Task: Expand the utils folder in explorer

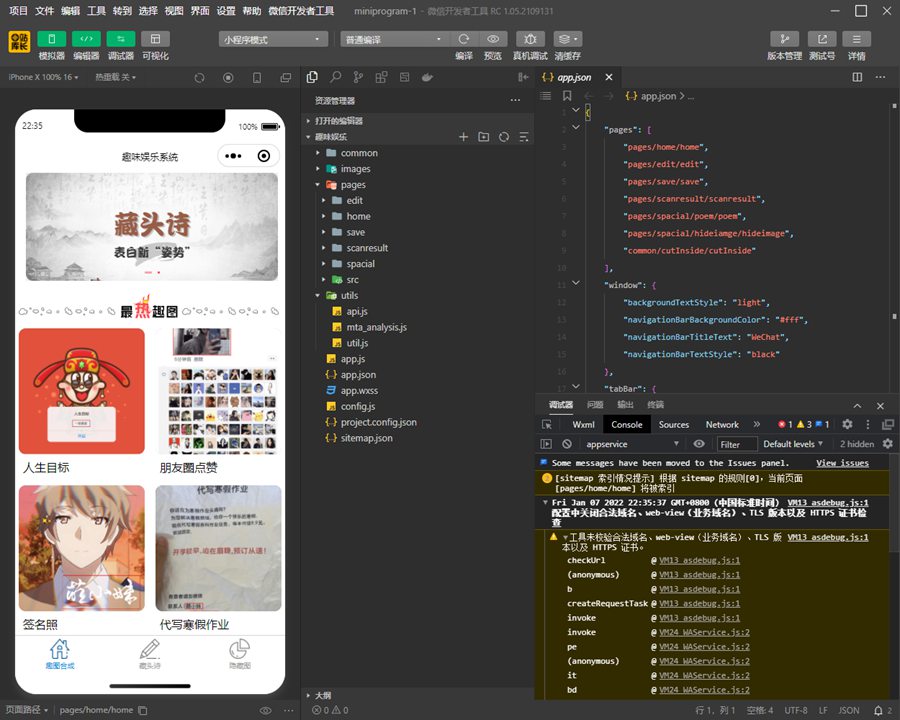Action: (349, 295)
